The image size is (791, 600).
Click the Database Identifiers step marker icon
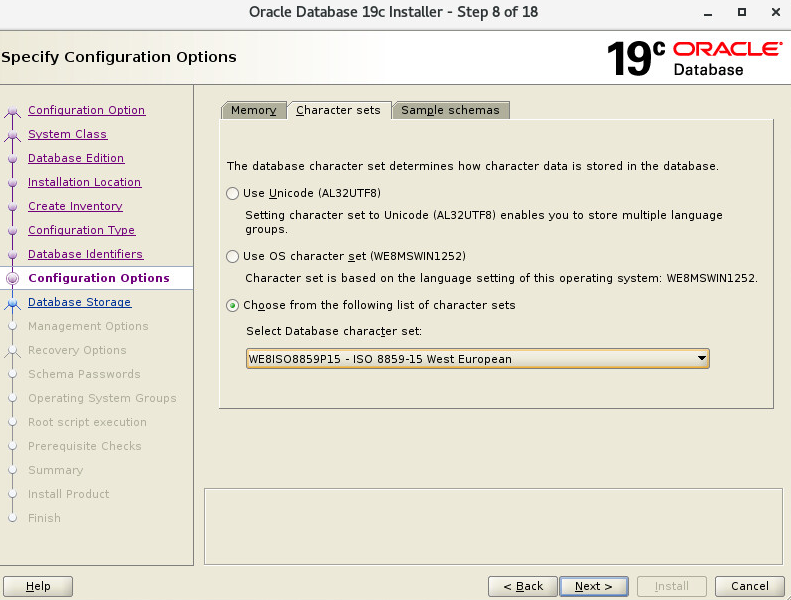(x=13, y=255)
